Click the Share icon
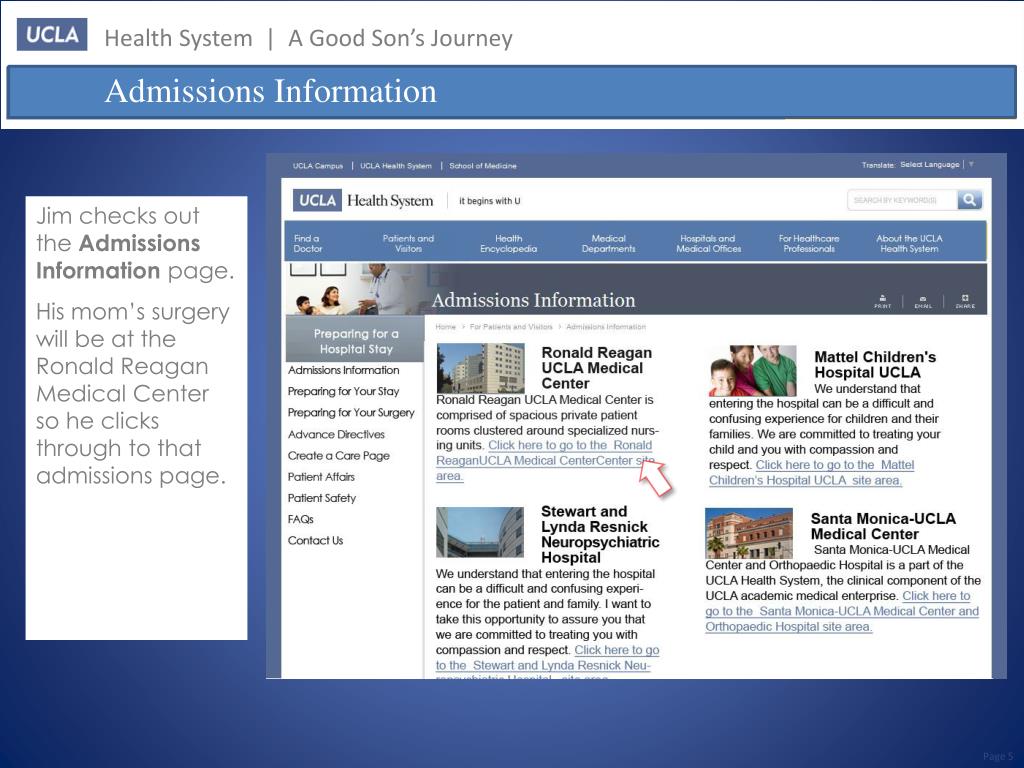Image resolution: width=1024 pixels, height=768 pixels. pyautogui.click(x=965, y=302)
